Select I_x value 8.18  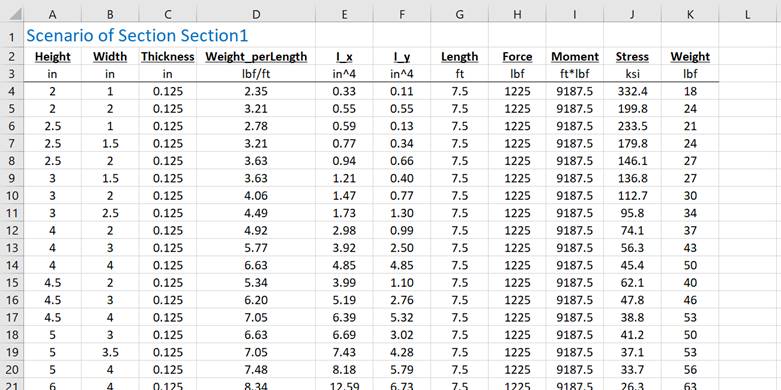[344, 370]
